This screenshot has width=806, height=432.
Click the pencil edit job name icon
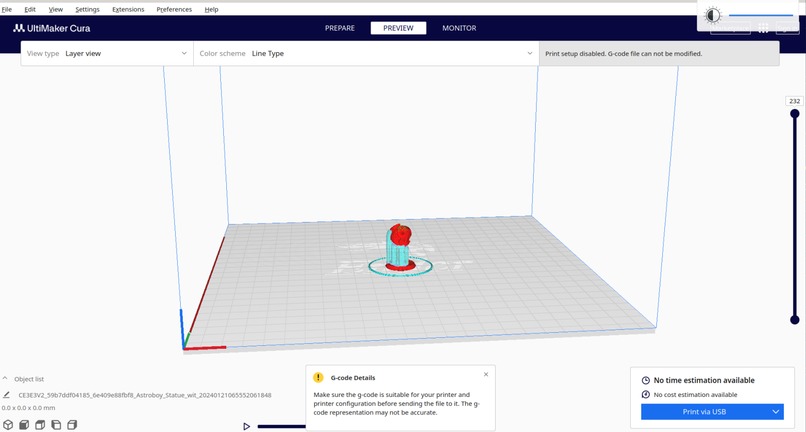tap(6, 395)
